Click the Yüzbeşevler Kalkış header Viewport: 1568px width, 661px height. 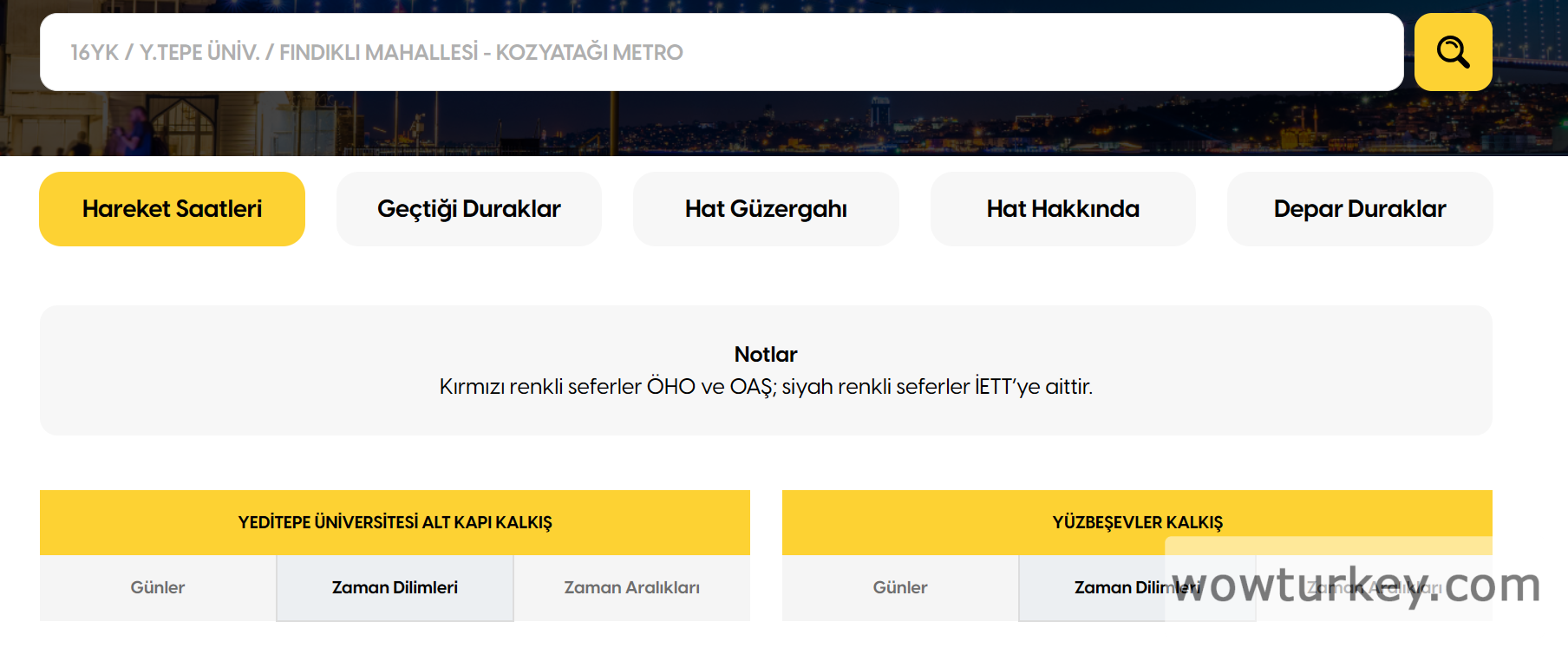1137,521
